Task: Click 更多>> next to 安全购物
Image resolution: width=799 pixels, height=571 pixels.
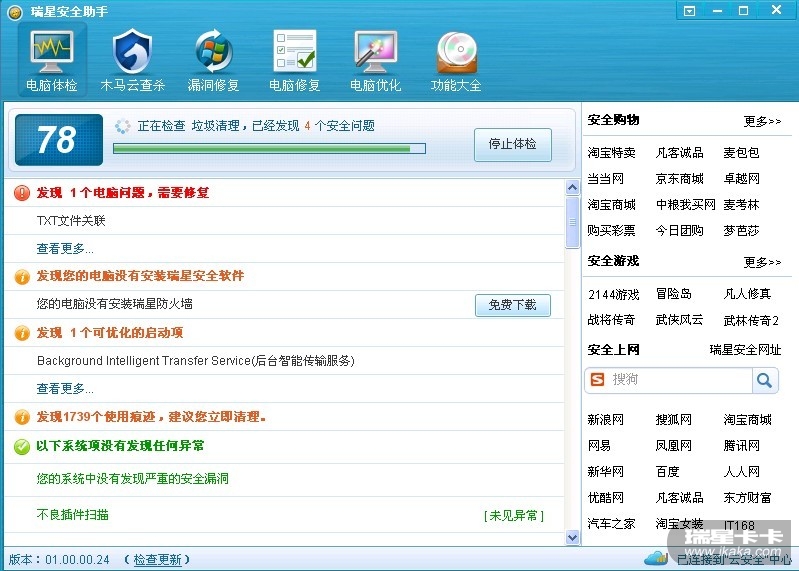Action: coord(762,121)
